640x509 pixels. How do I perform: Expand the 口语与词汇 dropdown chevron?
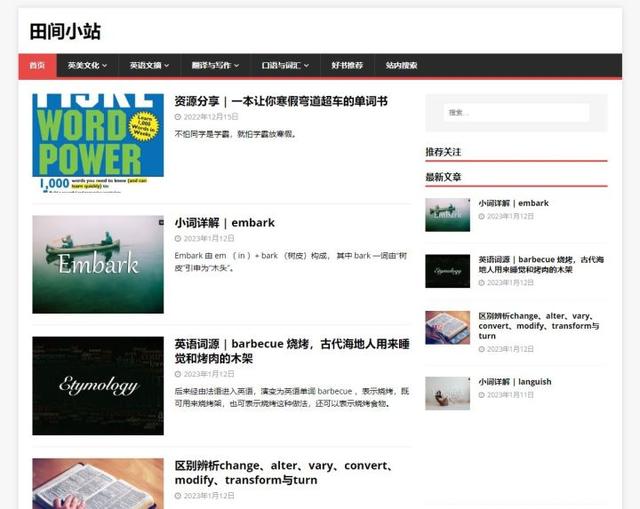pyautogui.click(x=307, y=66)
